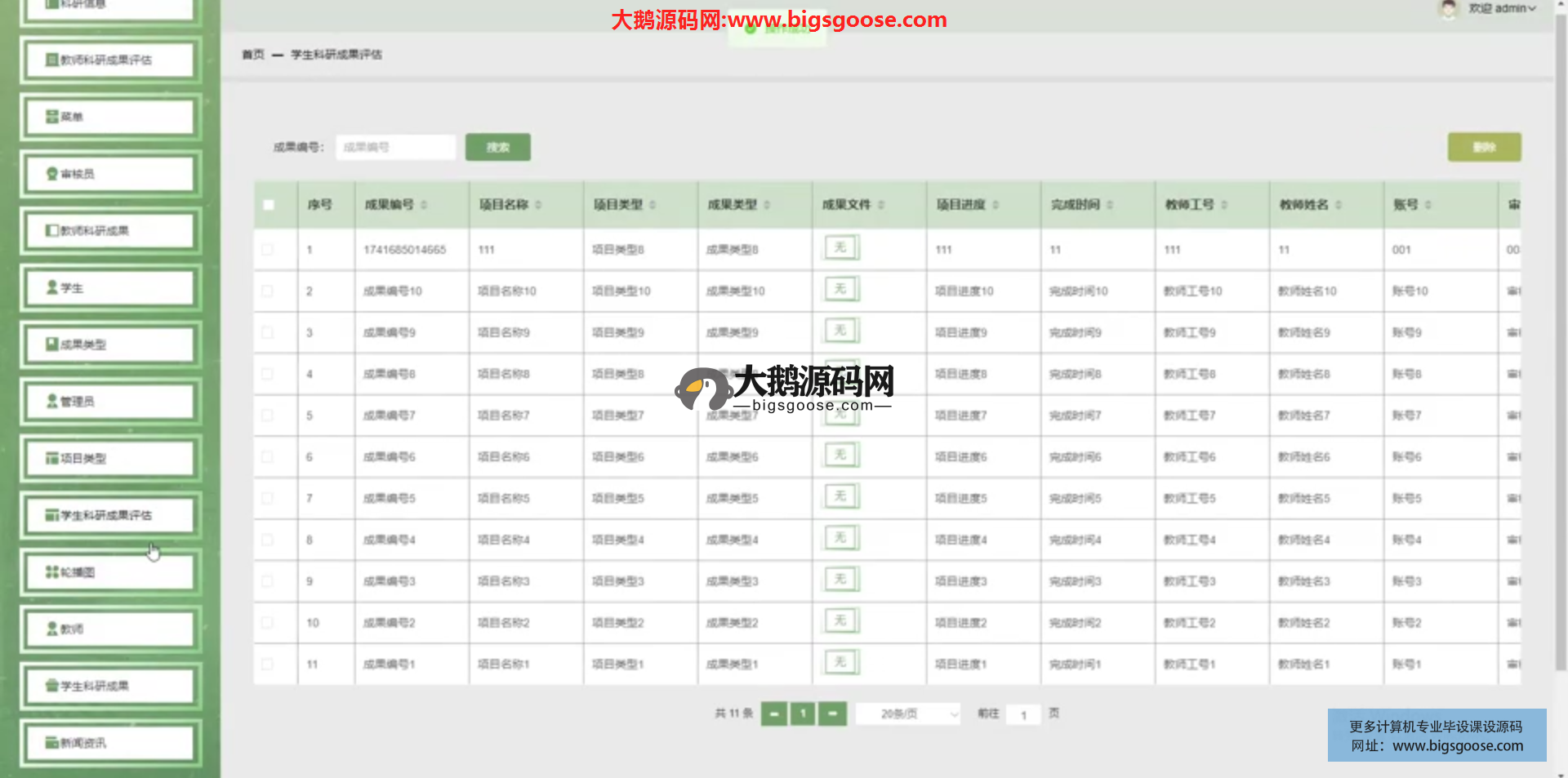Click the green 搜索 button
Viewport: 1568px width, 778px height.
(x=497, y=148)
